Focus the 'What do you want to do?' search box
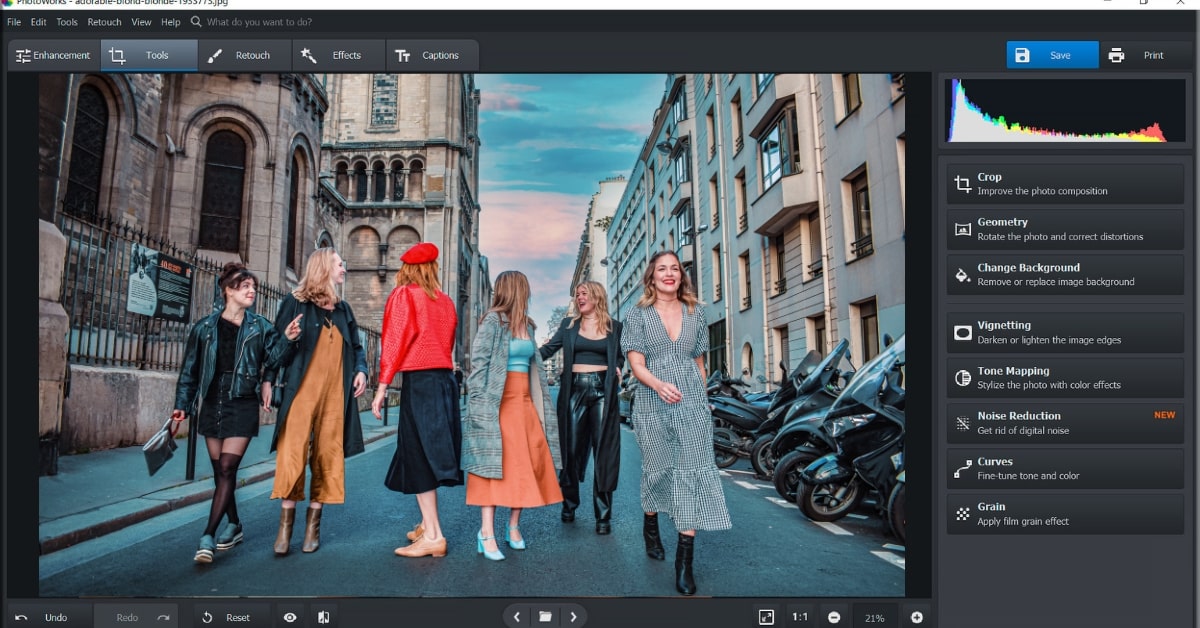Screen dimensions: 1200x628 click(x=259, y=22)
